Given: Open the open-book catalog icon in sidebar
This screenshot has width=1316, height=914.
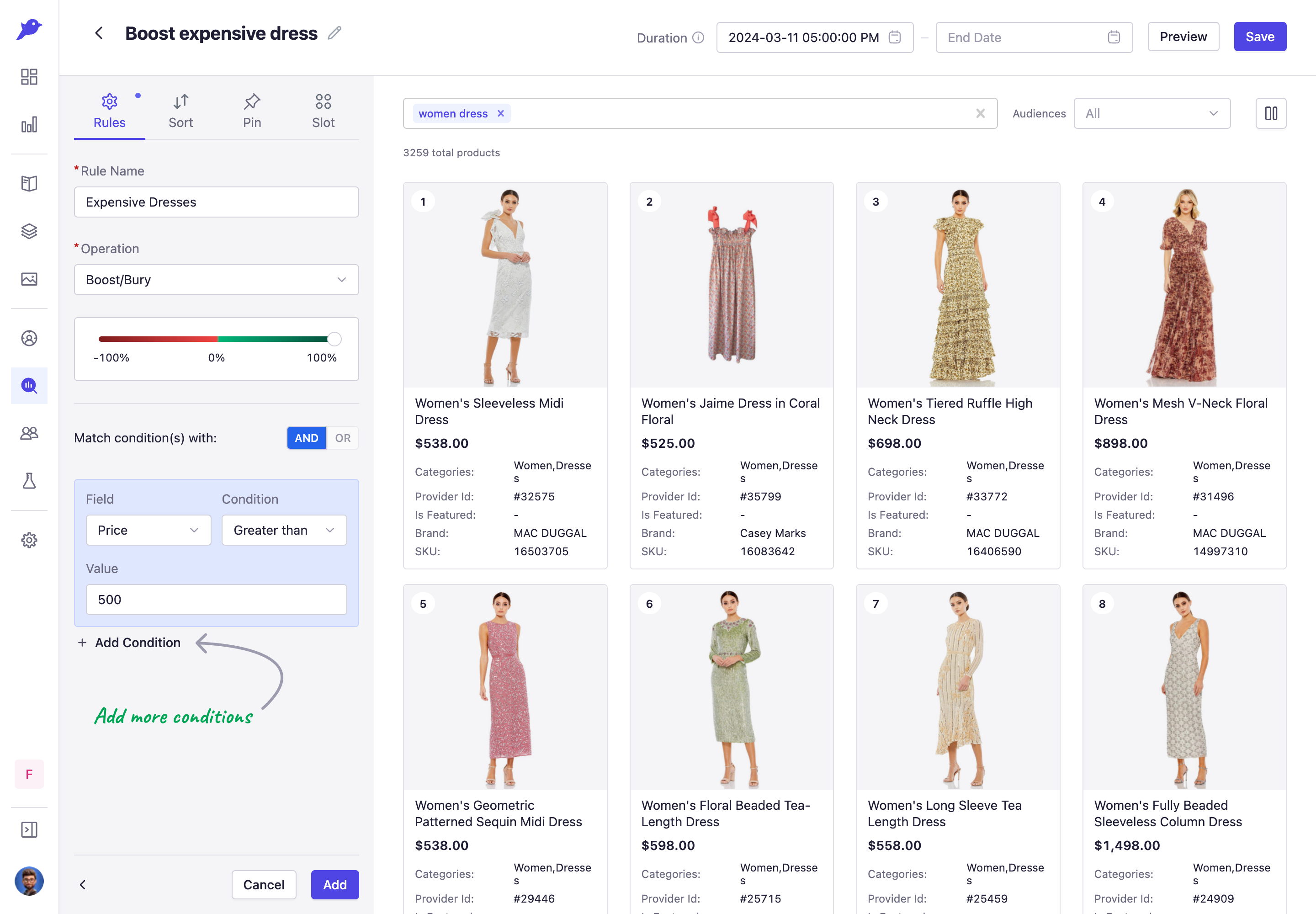Looking at the screenshot, I should point(29,183).
